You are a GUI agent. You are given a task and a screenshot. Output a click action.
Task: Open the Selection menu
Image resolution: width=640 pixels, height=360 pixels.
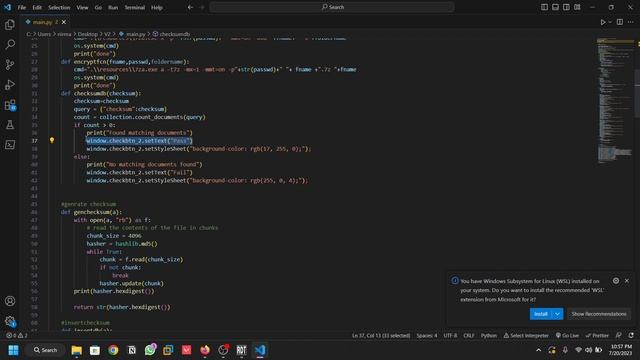(59, 7)
